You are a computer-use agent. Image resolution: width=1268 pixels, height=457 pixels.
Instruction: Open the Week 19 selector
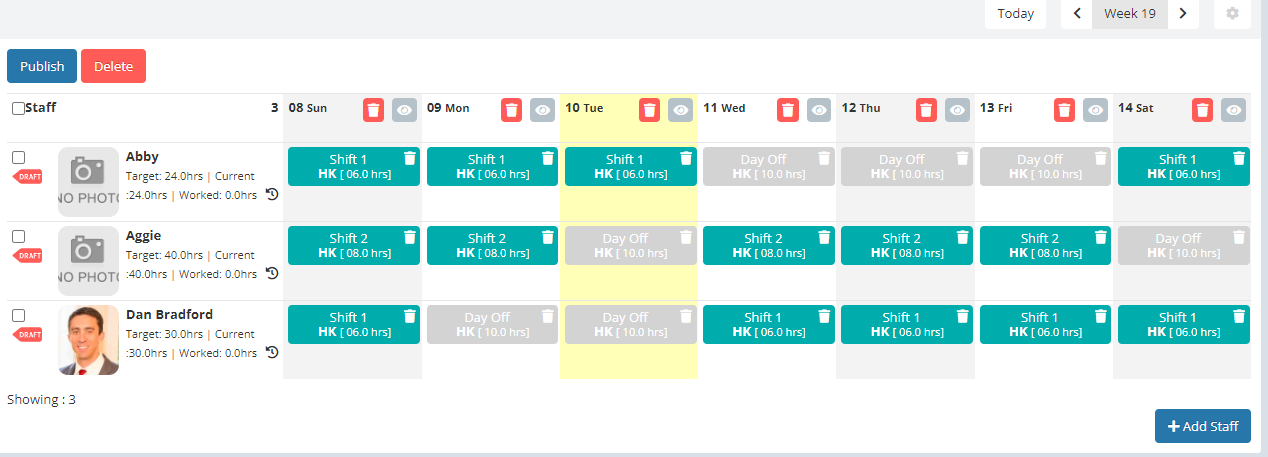pyautogui.click(x=1130, y=14)
